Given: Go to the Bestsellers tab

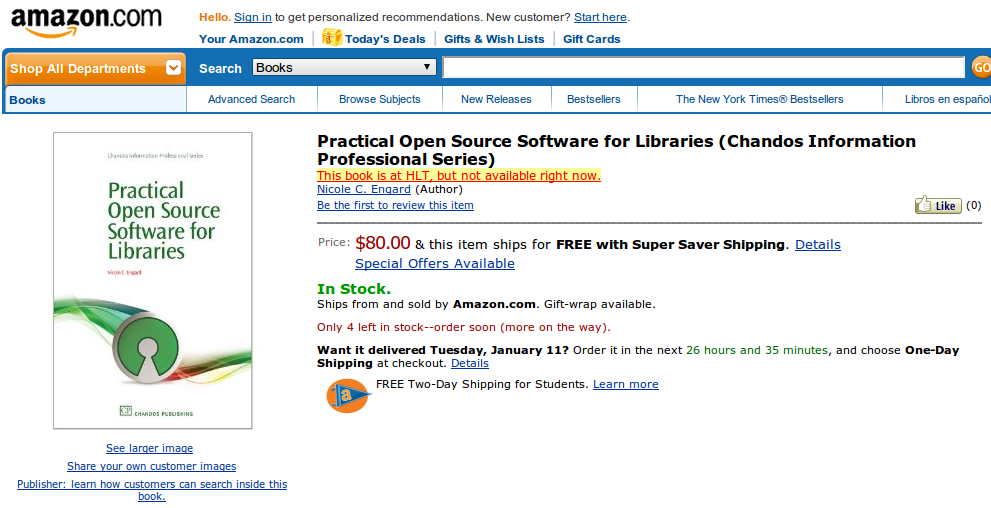Looking at the screenshot, I should click(x=593, y=99).
